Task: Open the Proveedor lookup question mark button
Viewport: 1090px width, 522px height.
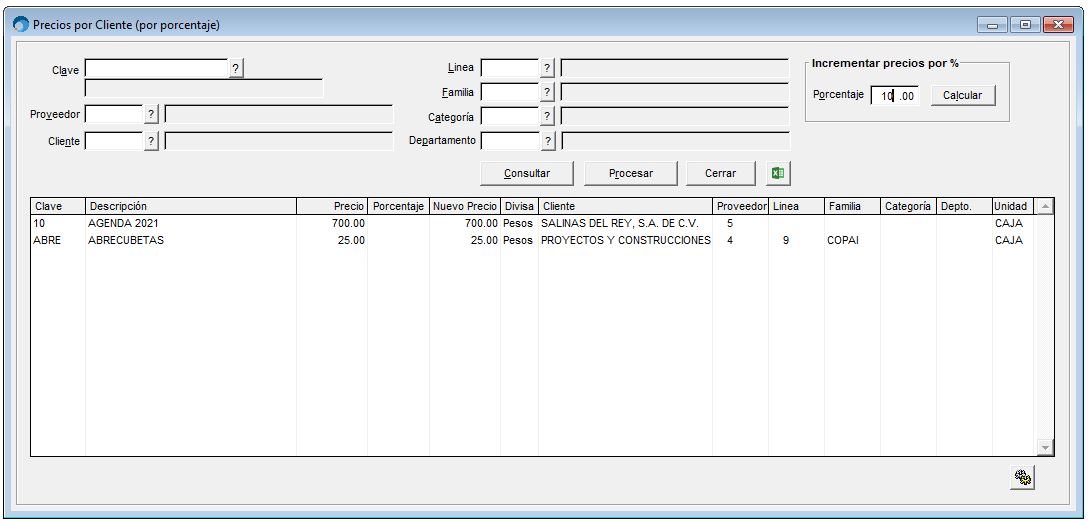Action: click(152, 114)
